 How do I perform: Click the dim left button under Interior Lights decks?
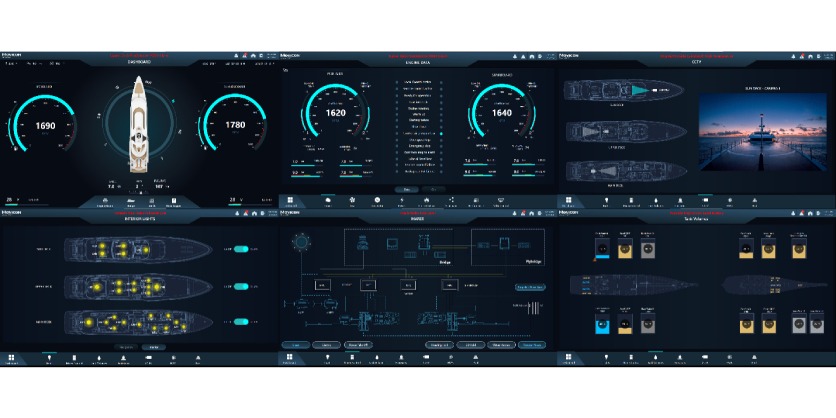point(126,347)
